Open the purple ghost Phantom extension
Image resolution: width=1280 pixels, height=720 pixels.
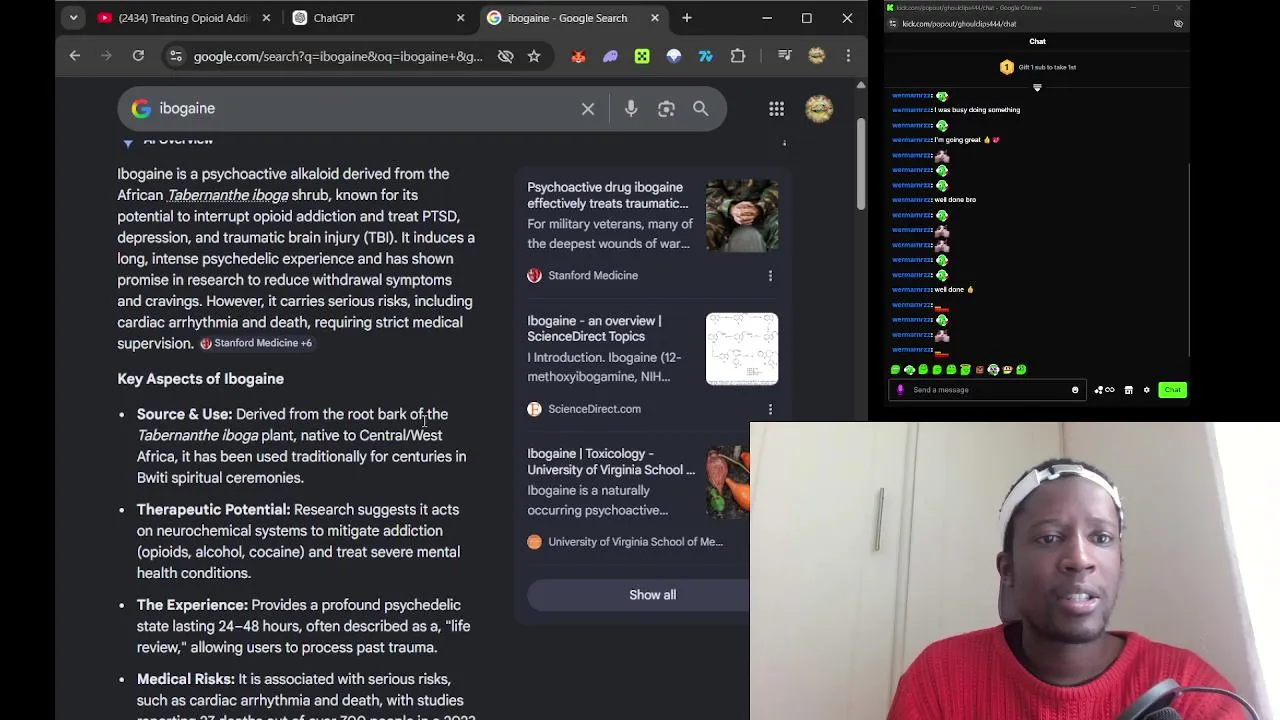[610, 56]
